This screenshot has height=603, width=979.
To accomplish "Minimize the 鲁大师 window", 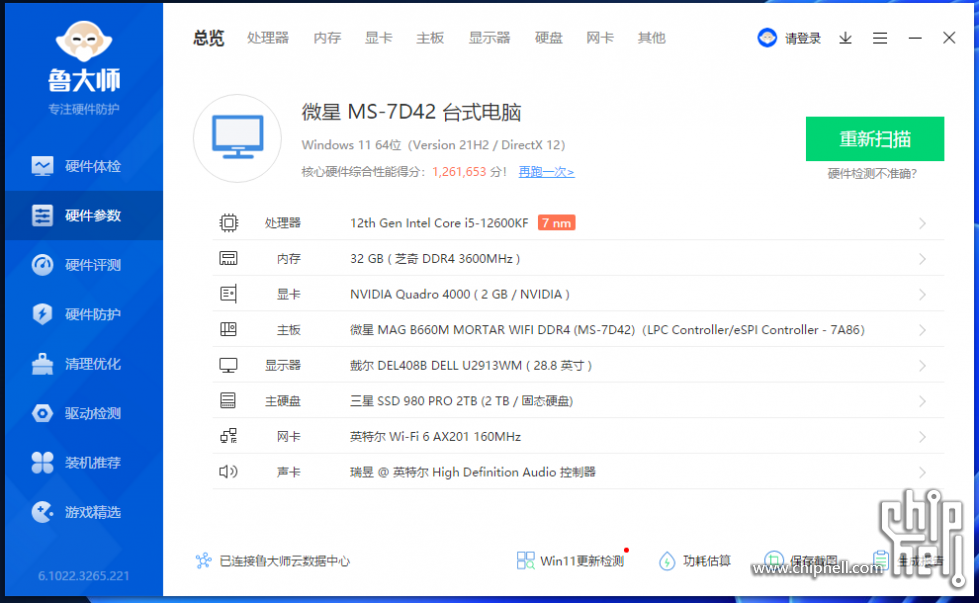I will pos(915,38).
